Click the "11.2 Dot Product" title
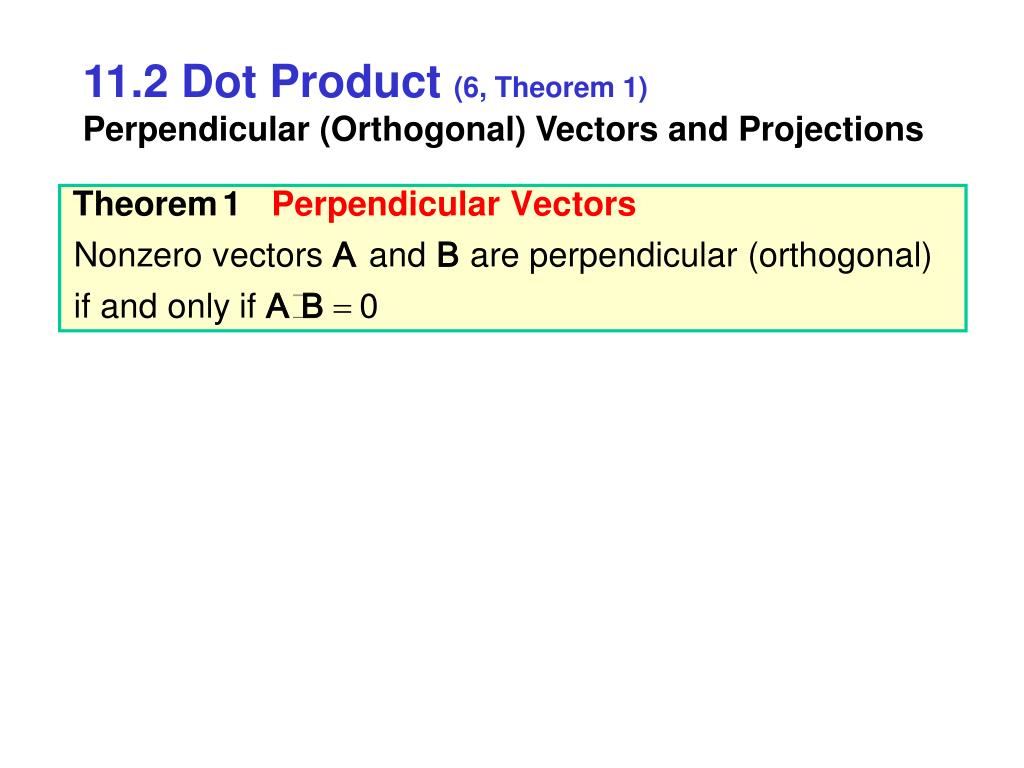This screenshot has height=768, width=1024. tap(263, 82)
